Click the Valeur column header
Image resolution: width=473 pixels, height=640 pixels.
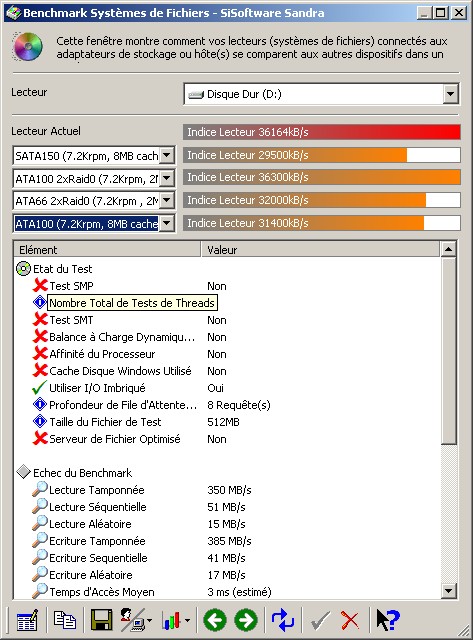(320, 250)
